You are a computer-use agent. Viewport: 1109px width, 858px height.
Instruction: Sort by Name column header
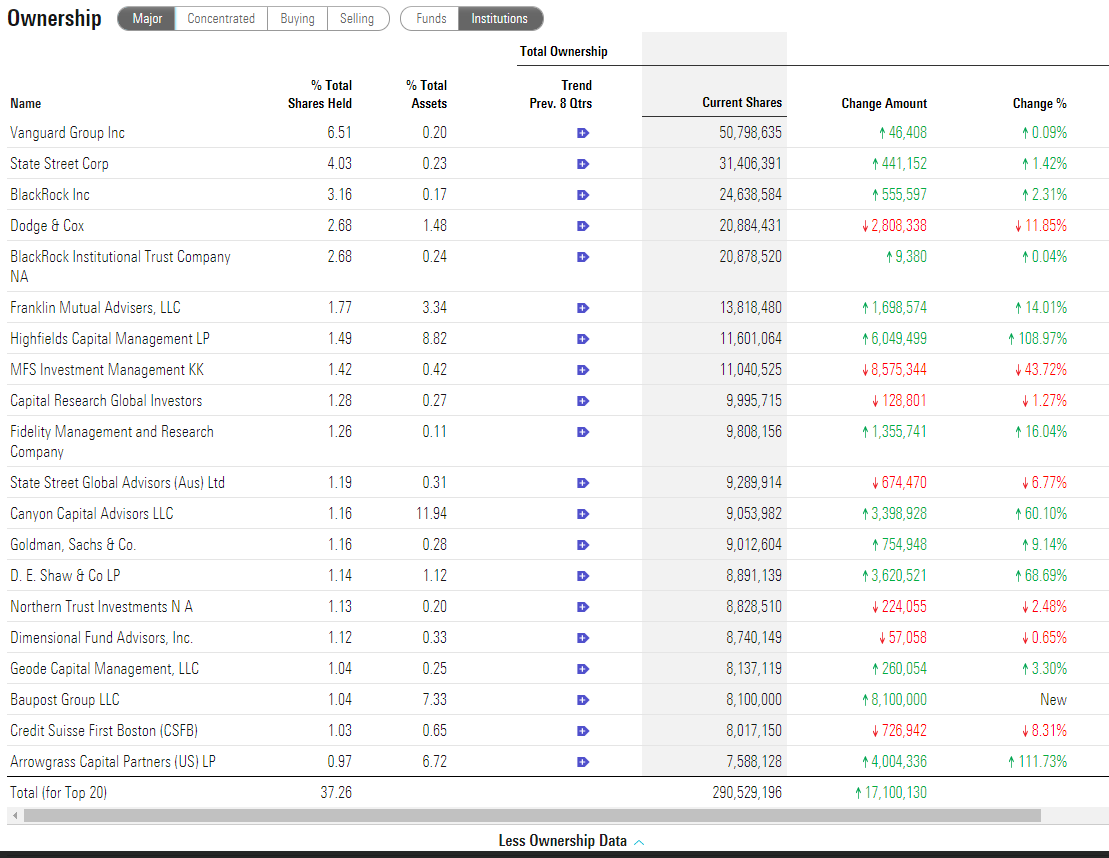[x=25, y=103]
